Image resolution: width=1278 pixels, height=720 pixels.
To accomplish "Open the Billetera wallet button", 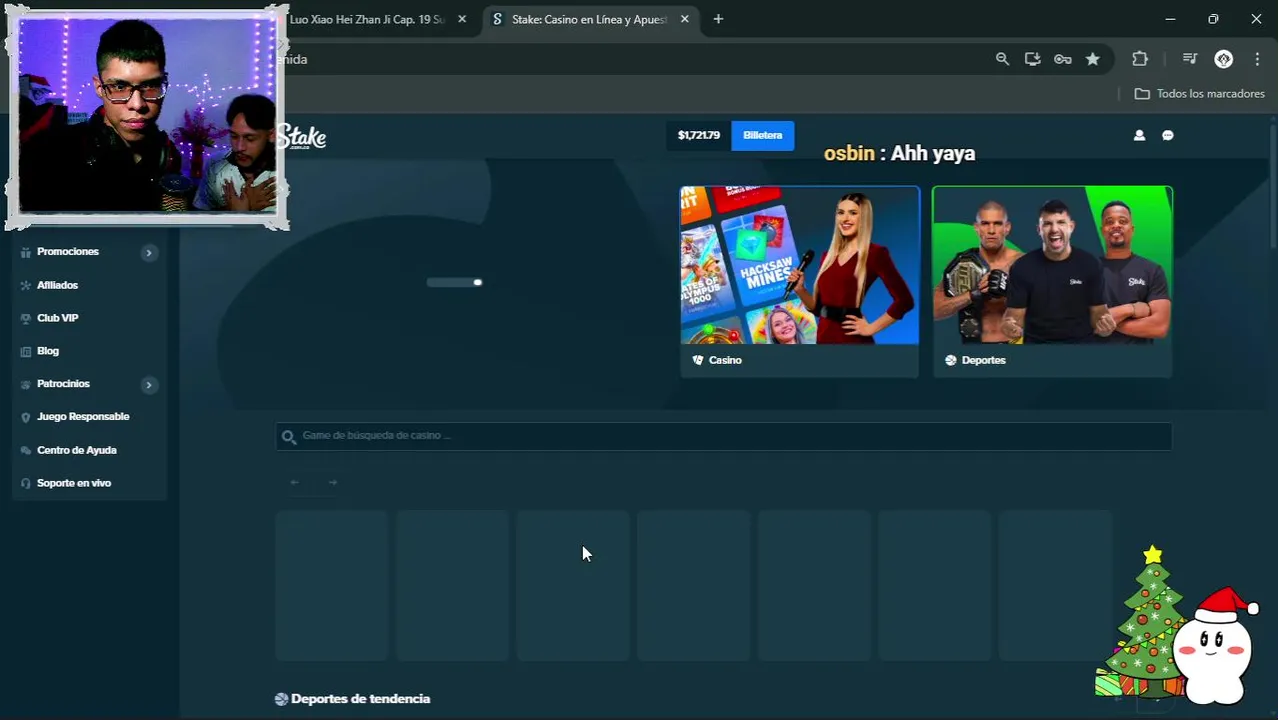I will click(762, 135).
